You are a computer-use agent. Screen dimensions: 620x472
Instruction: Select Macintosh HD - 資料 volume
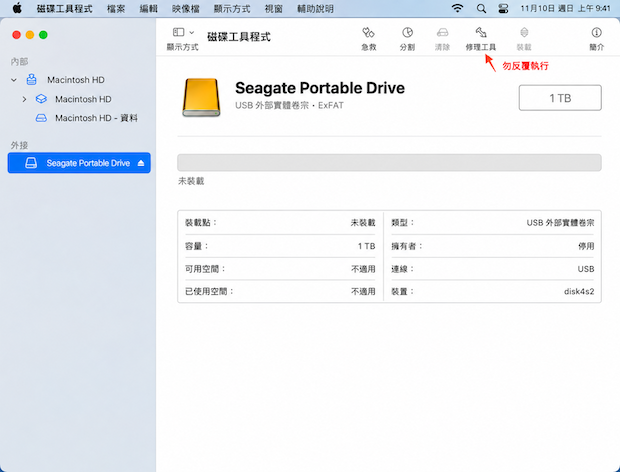(x=79, y=118)
